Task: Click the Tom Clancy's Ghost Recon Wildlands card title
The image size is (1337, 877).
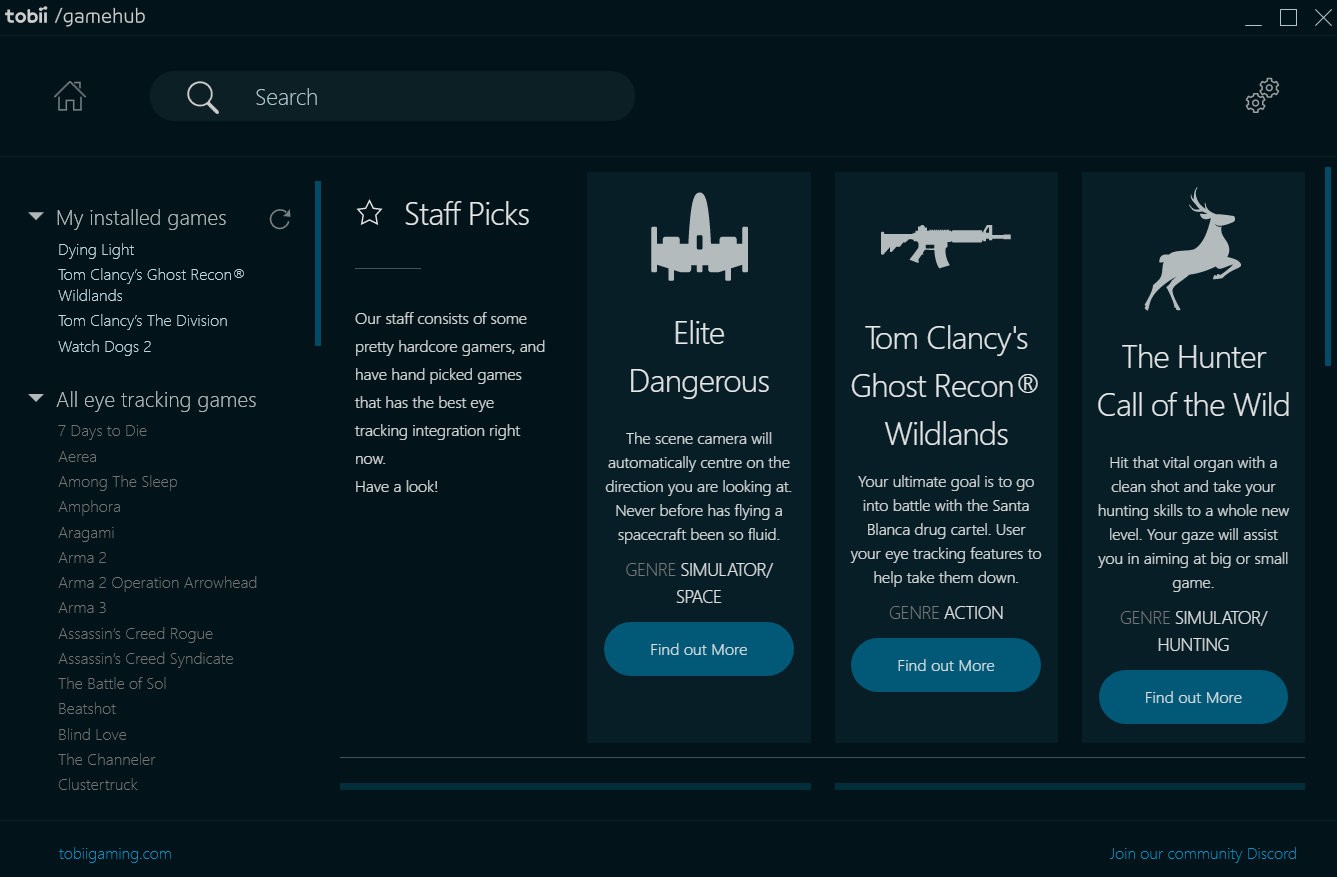Action: pos(946,386)
